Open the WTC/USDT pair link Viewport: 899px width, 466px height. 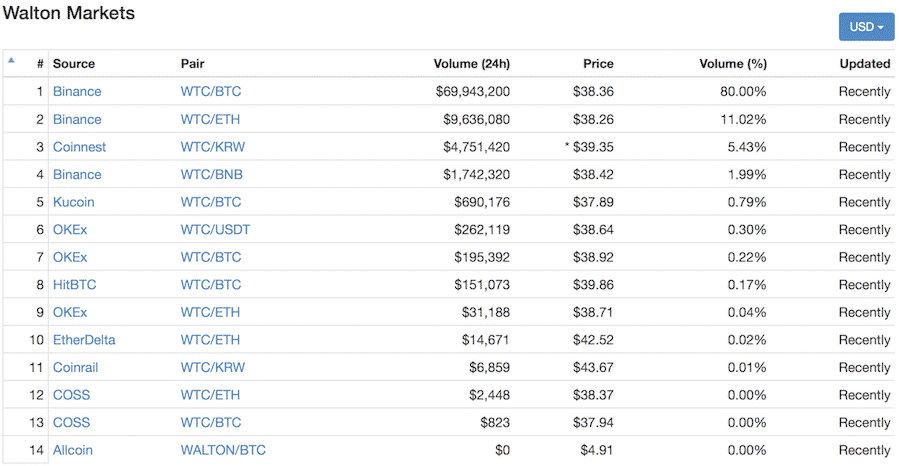pyautogui.click(x=216, y=230)
